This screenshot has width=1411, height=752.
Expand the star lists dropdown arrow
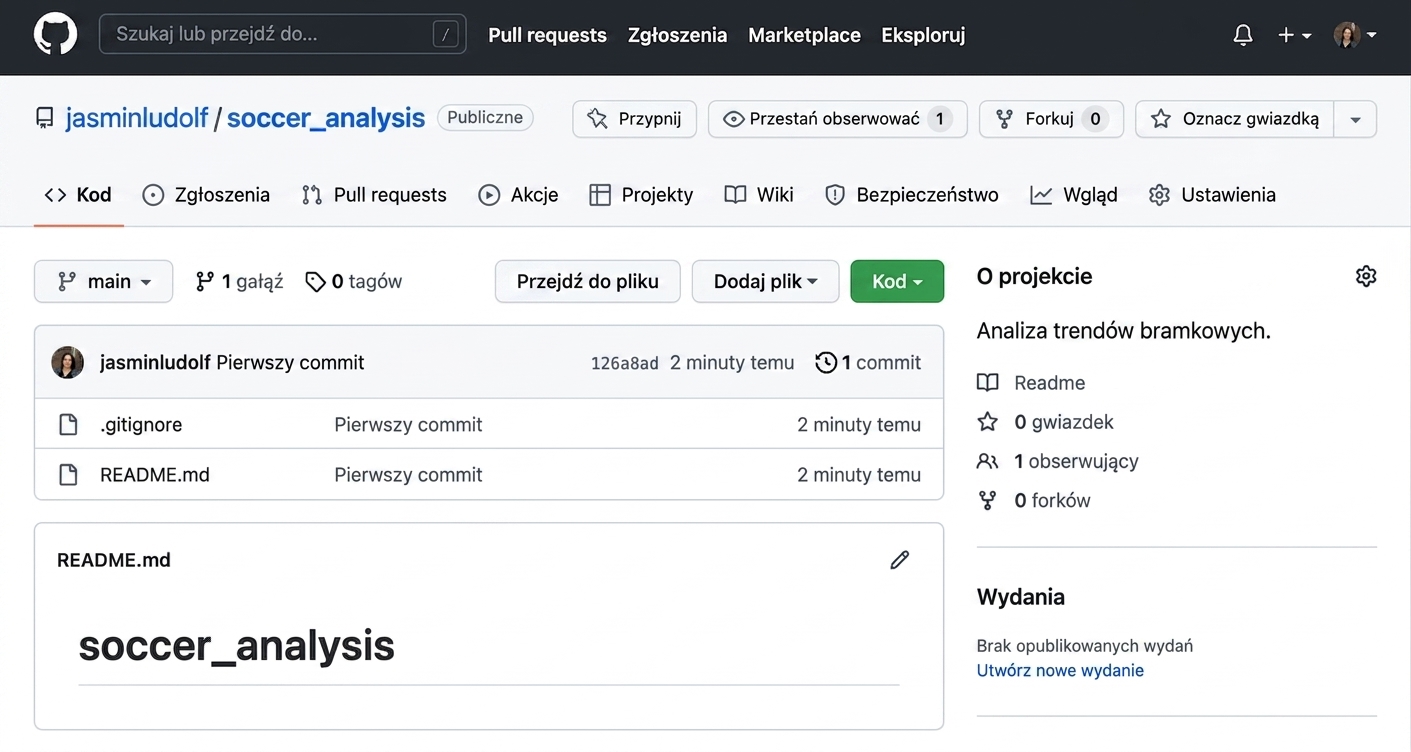point(1356,119)
